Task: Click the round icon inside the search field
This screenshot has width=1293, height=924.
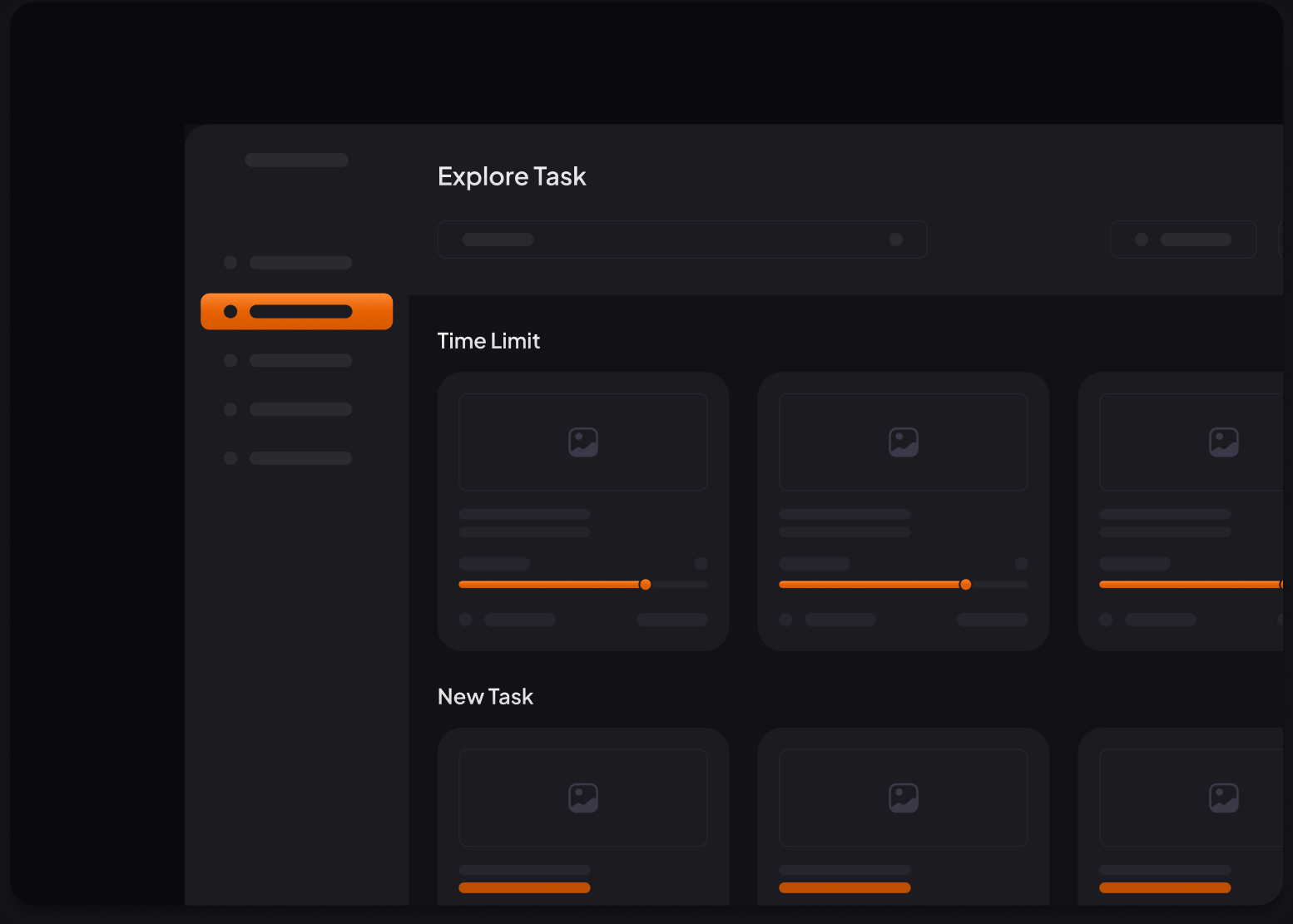Action: pyautogui.click(x=896, y=240)
